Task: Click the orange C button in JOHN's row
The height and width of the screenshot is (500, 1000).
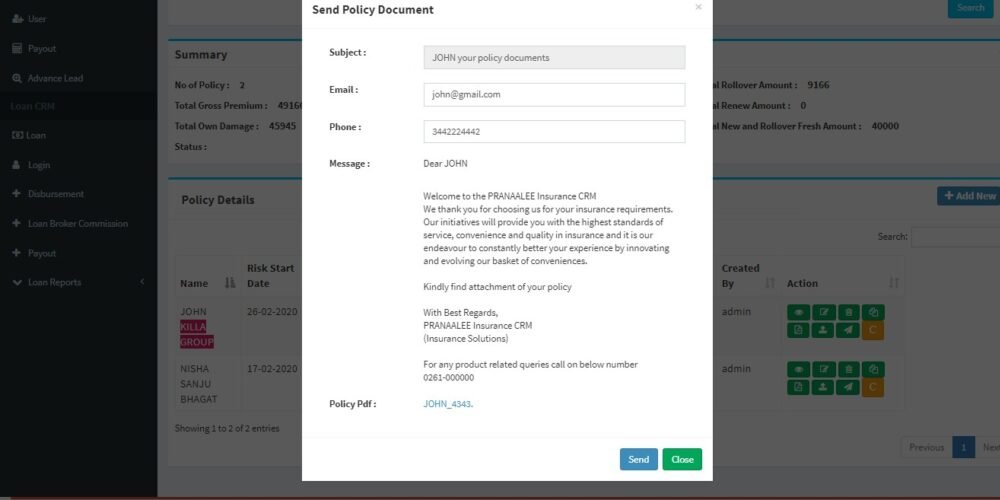Action: (x=873, y=330)
